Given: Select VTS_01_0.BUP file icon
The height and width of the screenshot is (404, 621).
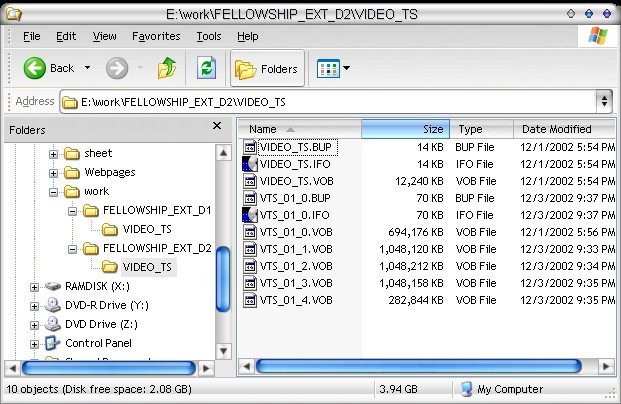Looking at the screenshot, I should click(x=250, y=198).
